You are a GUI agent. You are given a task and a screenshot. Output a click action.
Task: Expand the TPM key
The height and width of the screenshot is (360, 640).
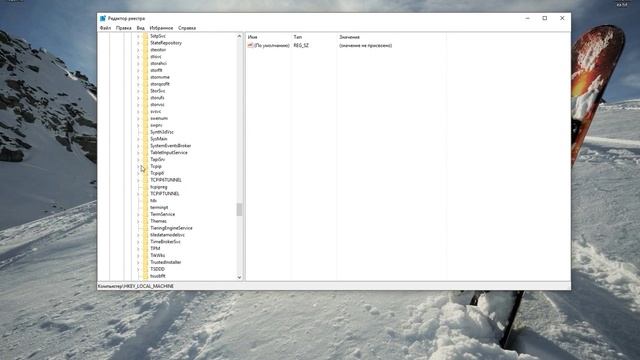tap(138, 249)
